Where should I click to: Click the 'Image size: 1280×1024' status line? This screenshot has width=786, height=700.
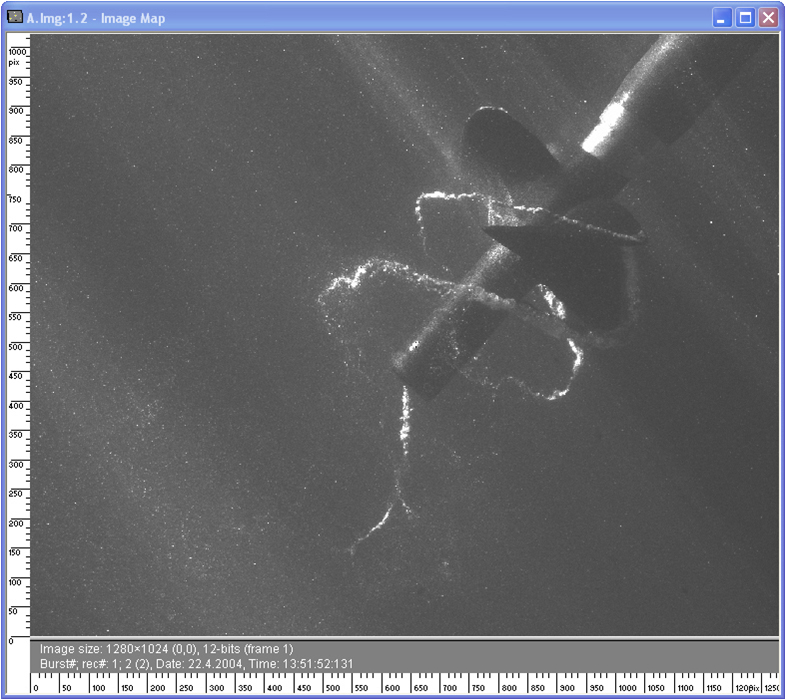pos(166,649)
